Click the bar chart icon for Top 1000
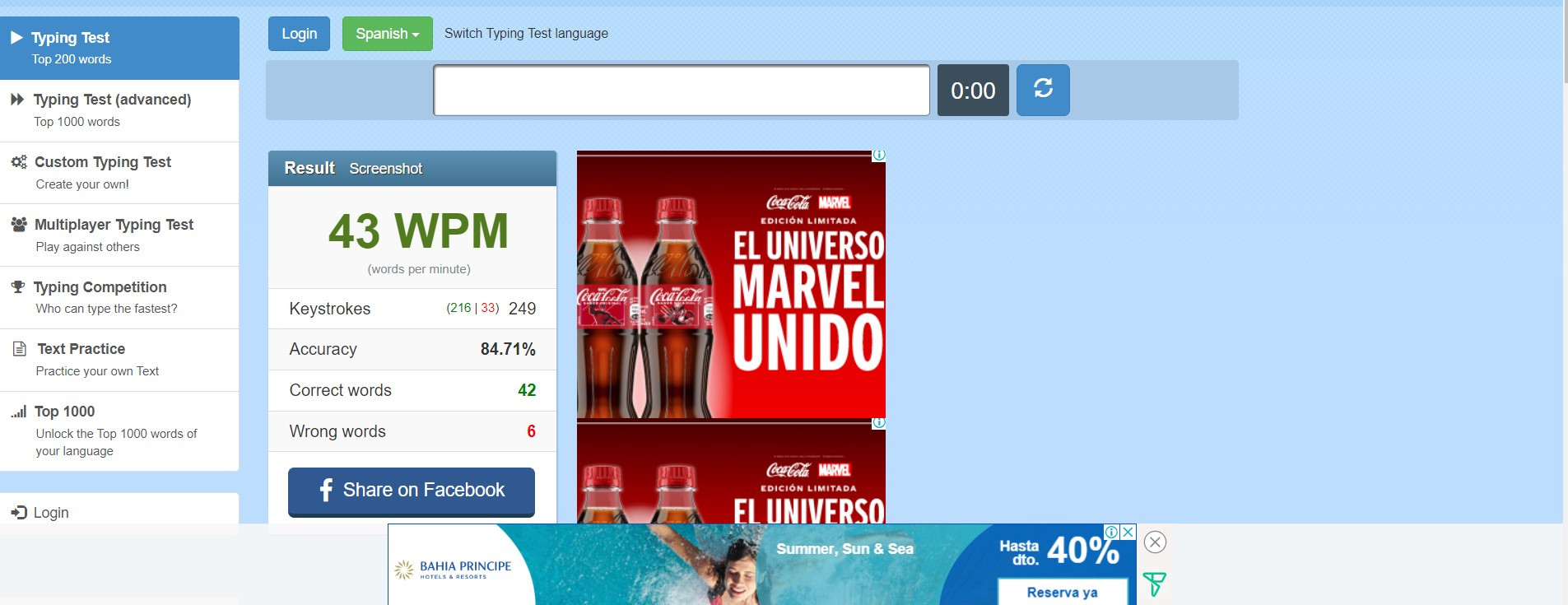This screenshot has height=605, width=1568. click(x=19, y=412)
